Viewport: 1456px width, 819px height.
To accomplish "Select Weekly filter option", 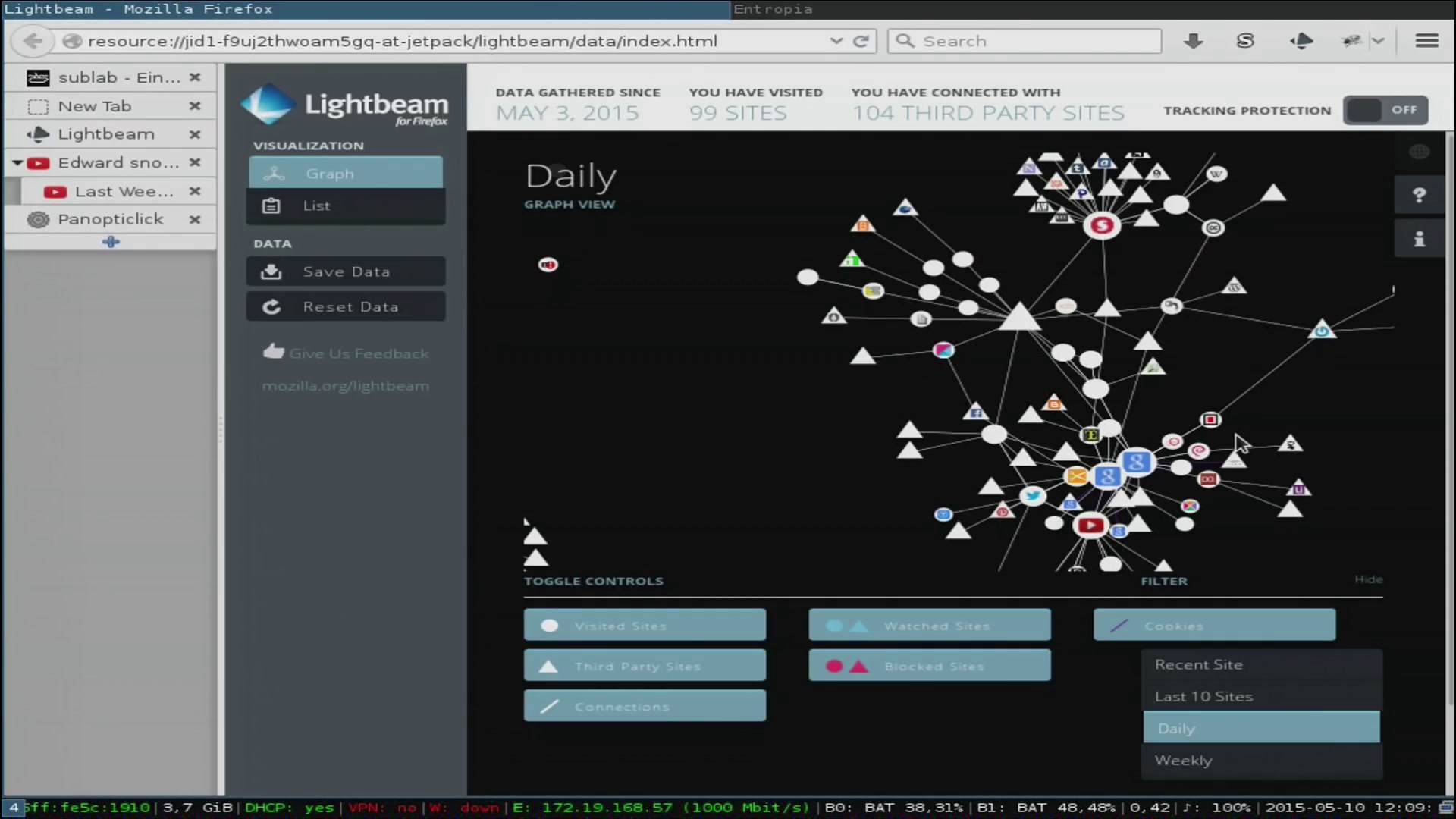I will (1262, 760).
